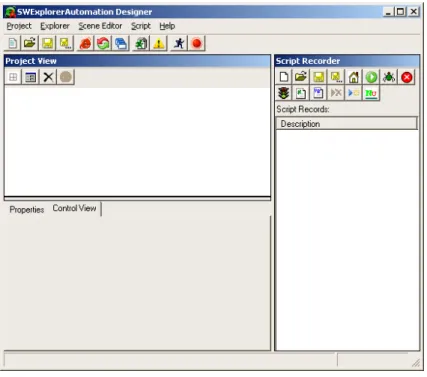
Task: Click the red record circle in main toolbar
Action: (x=197, y=43)
